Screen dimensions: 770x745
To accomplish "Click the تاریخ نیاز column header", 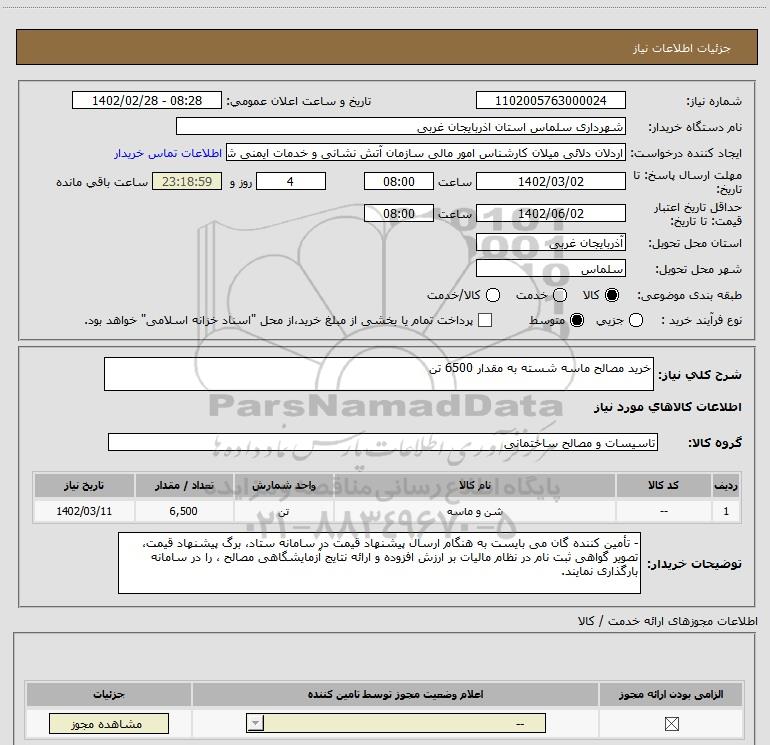I will (x=84, y=485).
